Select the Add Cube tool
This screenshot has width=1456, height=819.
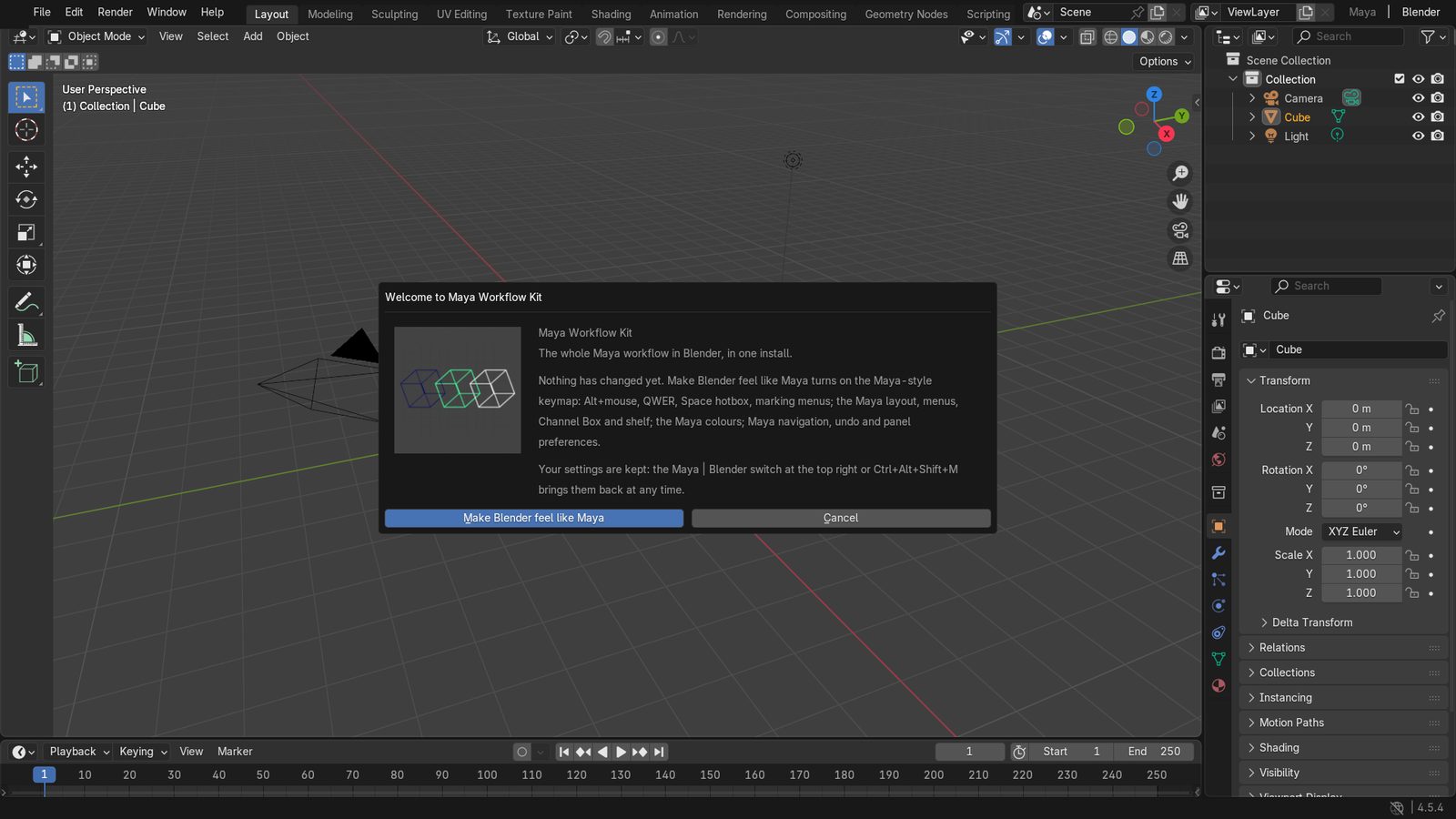(26, 371)
